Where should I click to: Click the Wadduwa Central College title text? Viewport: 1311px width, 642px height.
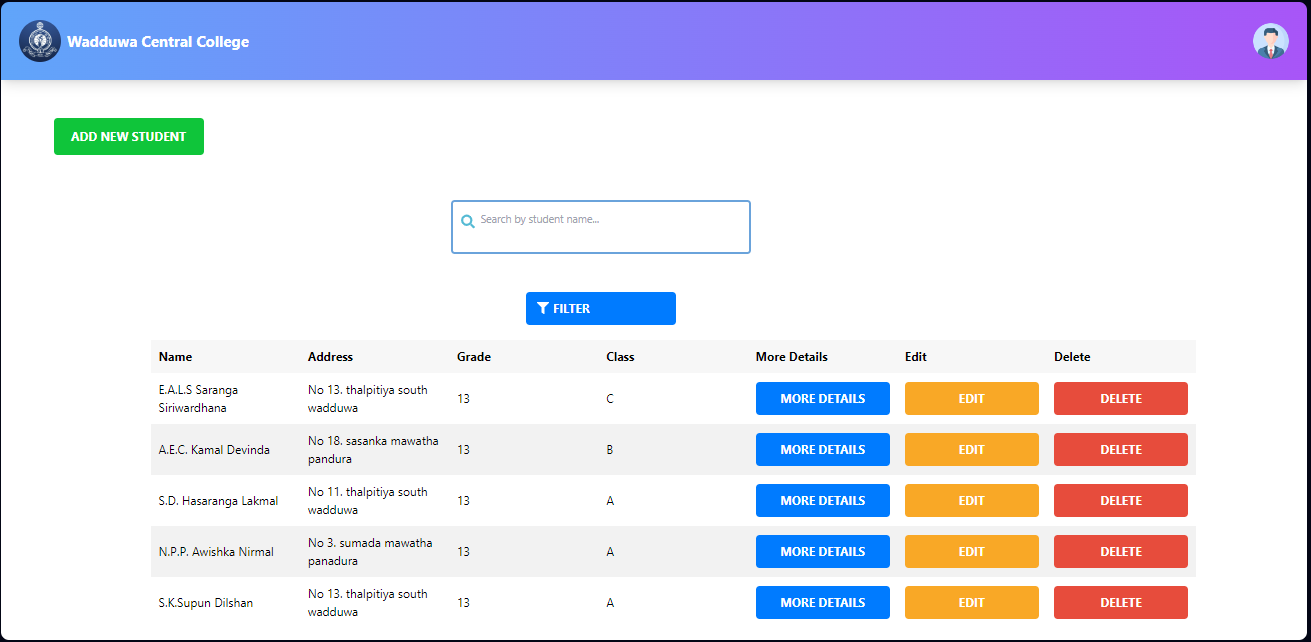[157, 41]
